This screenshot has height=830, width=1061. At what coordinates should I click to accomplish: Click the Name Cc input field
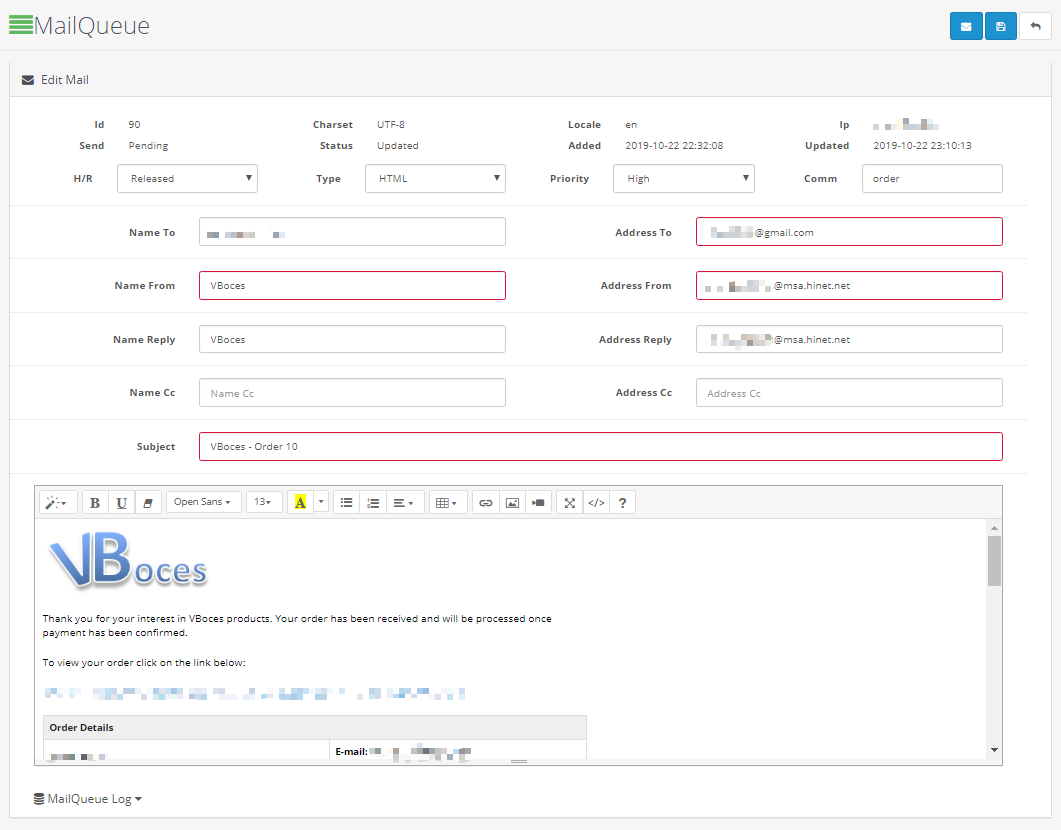click(352, 393)
